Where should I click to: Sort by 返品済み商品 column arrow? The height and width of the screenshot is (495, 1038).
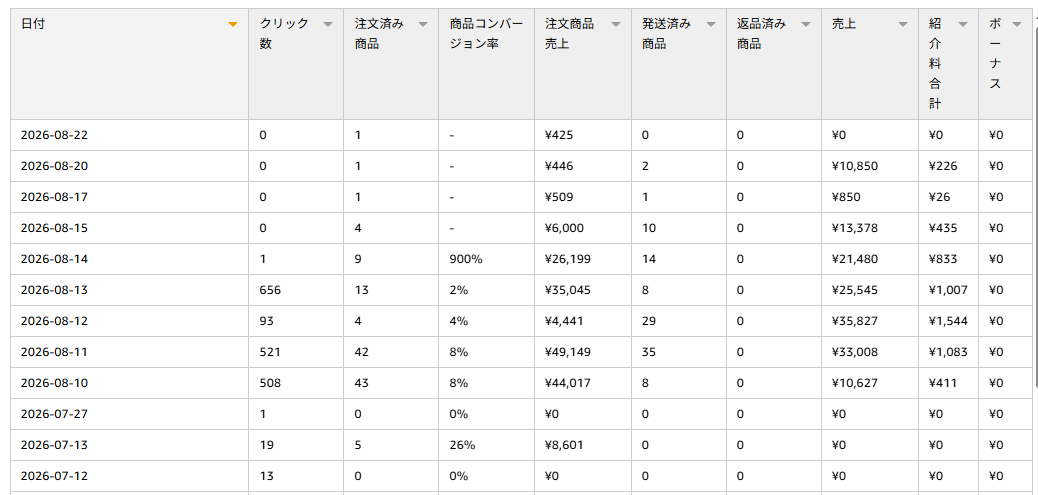pos(806,24)
